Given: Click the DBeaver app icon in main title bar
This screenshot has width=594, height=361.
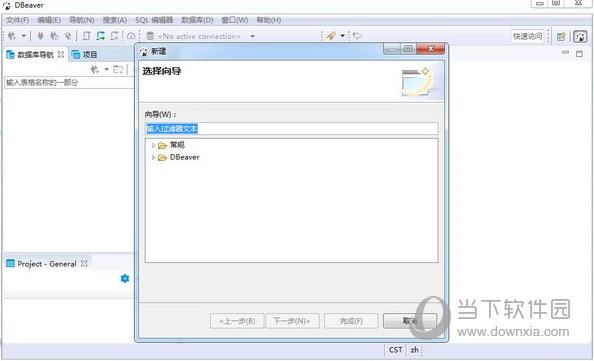Looking at the screenshot, I should click(x=6, y=6).
